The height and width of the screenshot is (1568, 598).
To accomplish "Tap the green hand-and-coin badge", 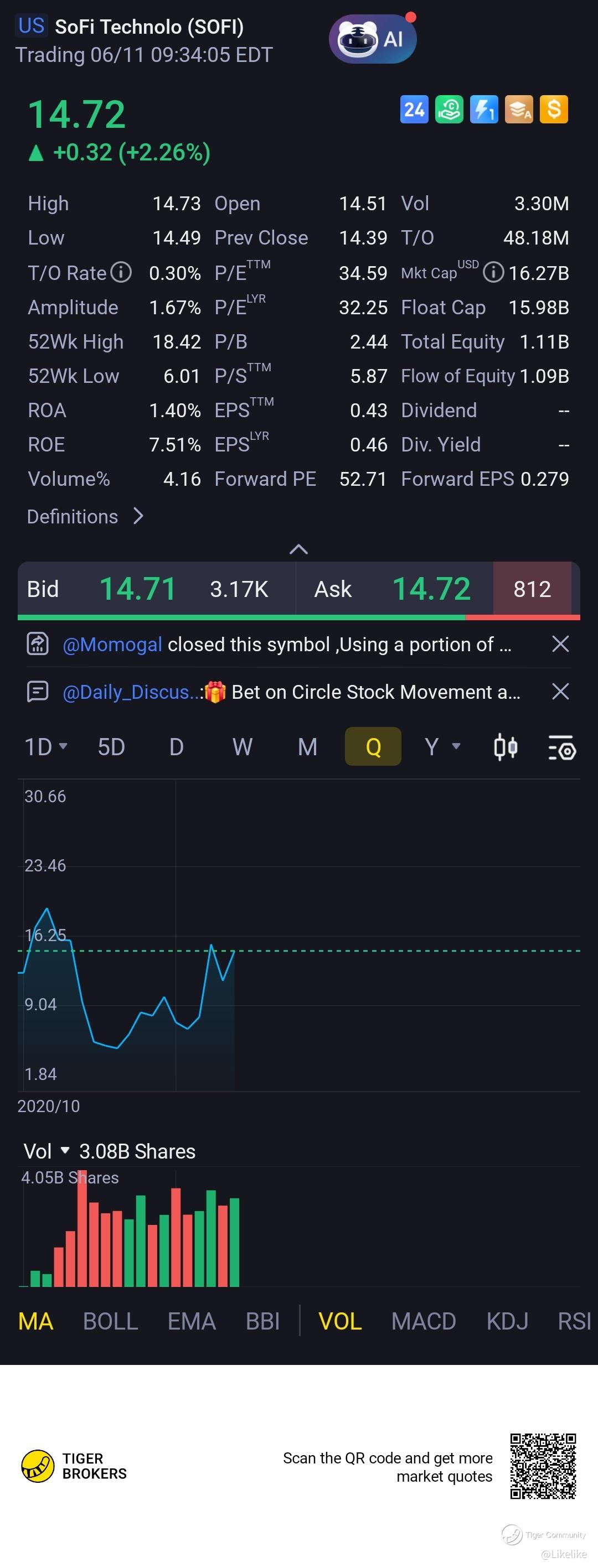I will (x=449, y=110).
